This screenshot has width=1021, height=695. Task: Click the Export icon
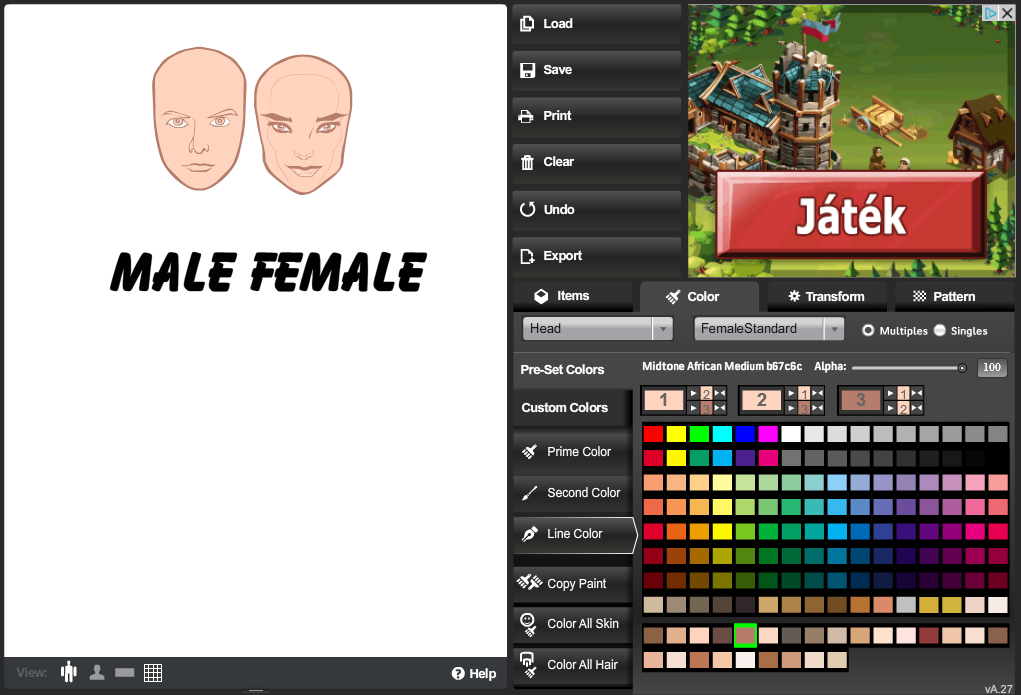527,256
